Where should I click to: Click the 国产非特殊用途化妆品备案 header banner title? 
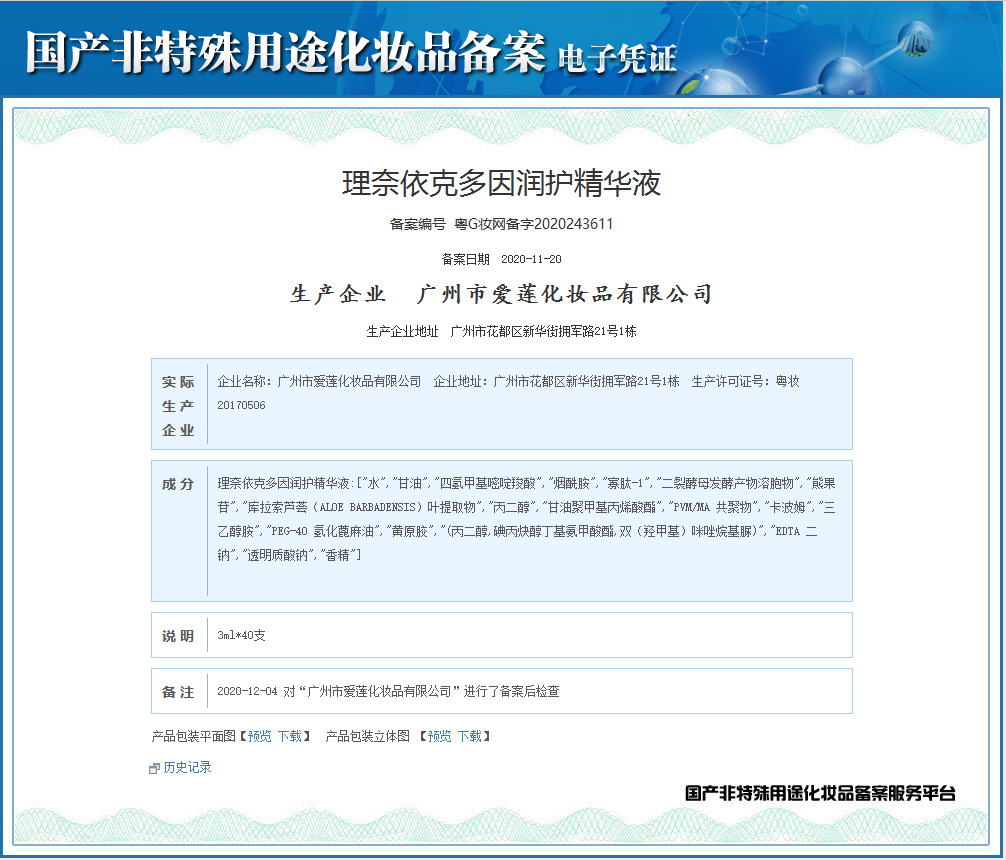286,51
